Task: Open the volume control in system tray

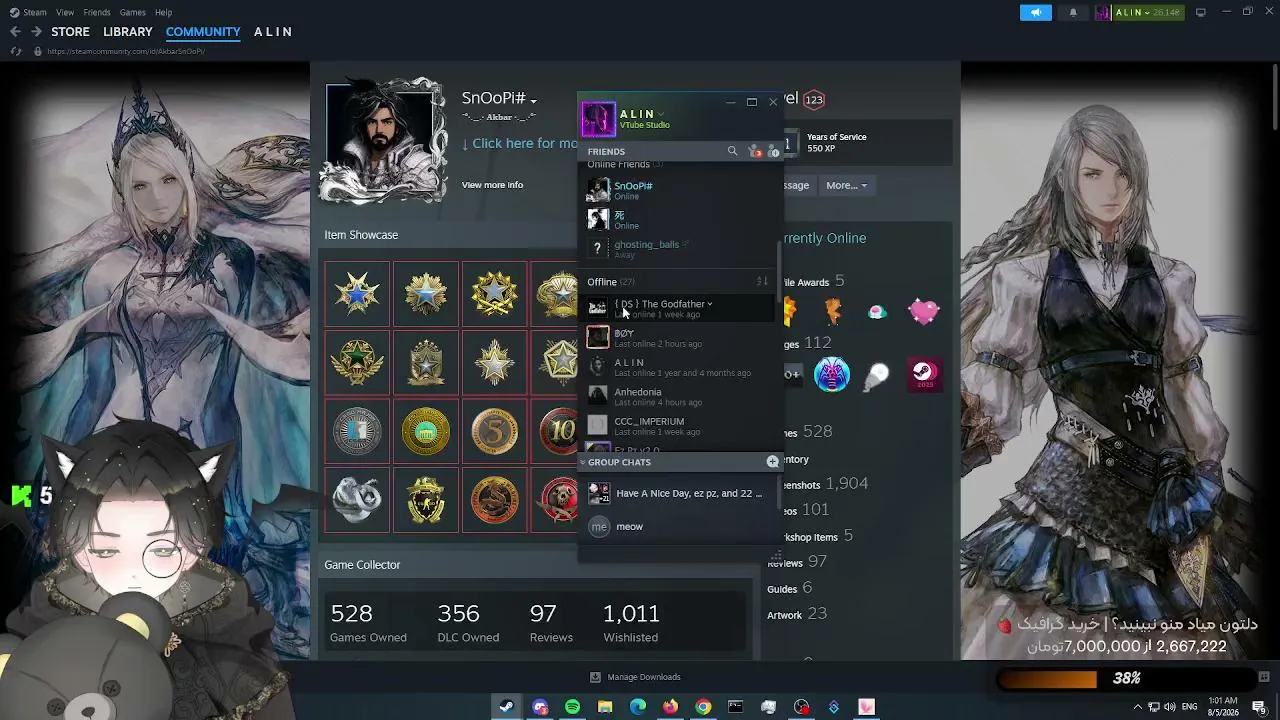Action: 1170,707
